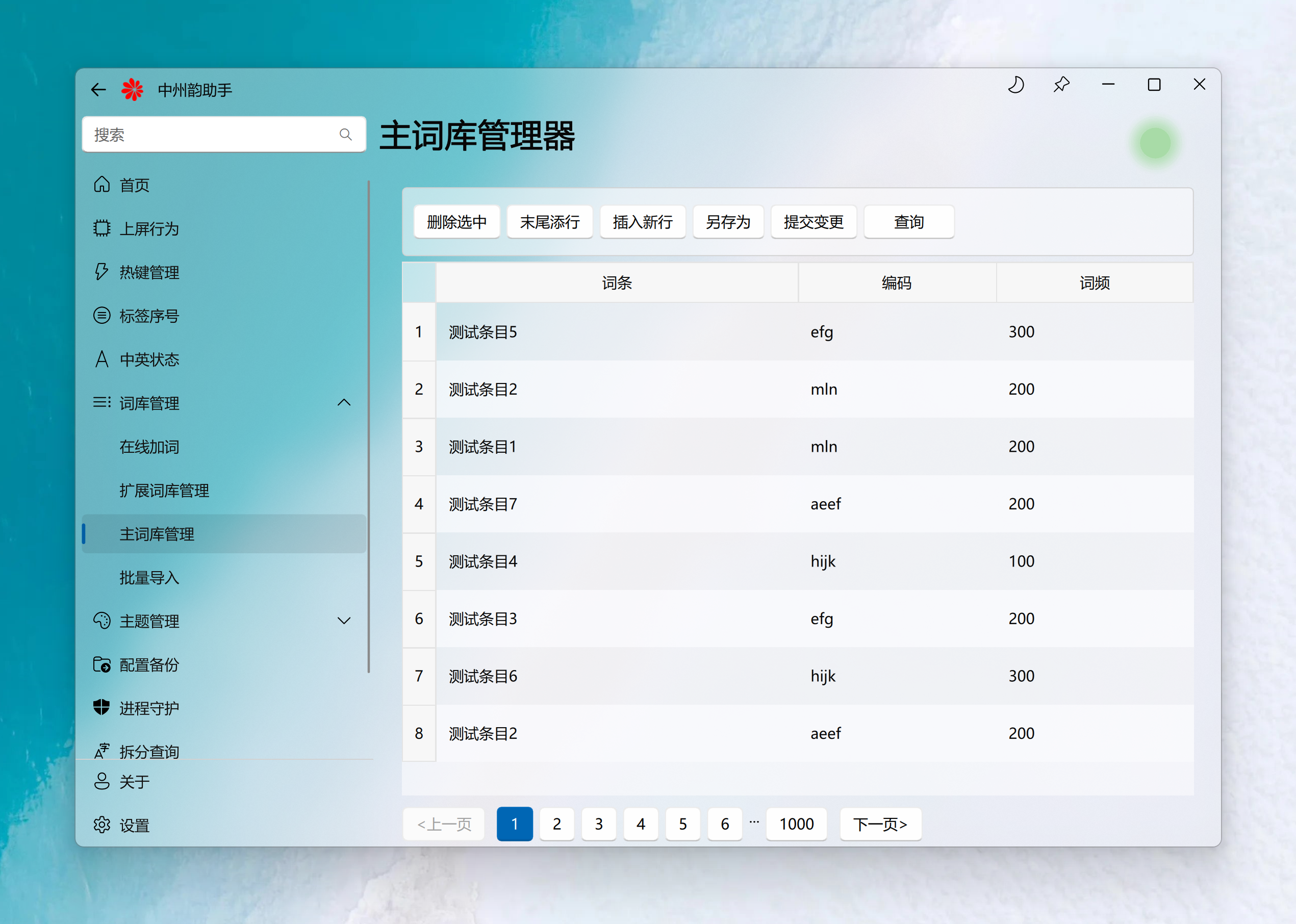This screenshot has height=924, width=1296.
Task: Toggle dark mode moon icon
Action: [1015, 85]
